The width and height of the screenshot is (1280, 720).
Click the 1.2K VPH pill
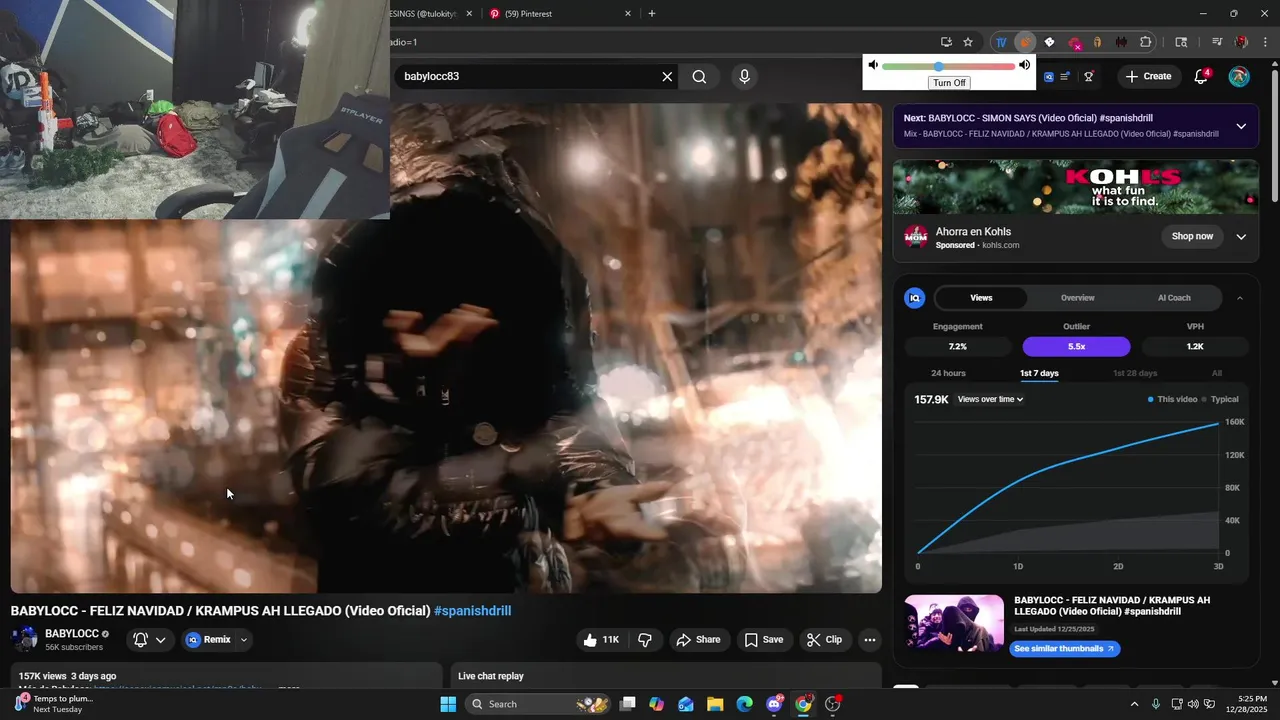(1195, 347)
